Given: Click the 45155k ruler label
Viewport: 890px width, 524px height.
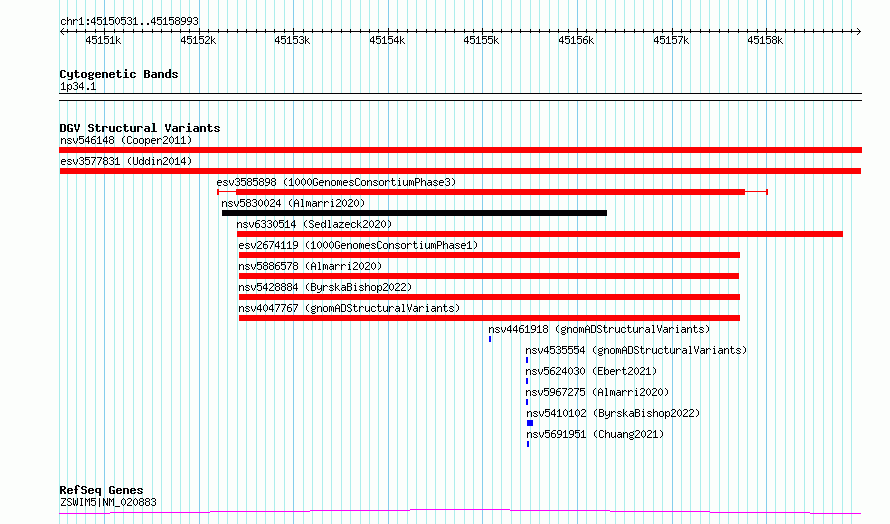Looking at the screenshot, I should click(481, 40).
